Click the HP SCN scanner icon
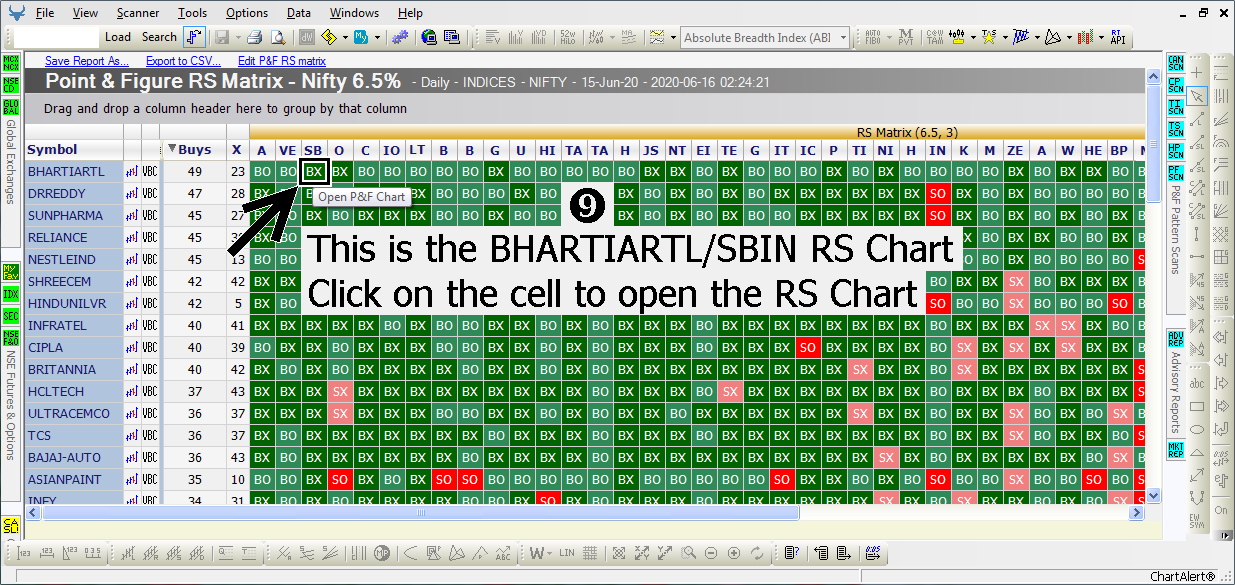 [x=1175, y=150]
